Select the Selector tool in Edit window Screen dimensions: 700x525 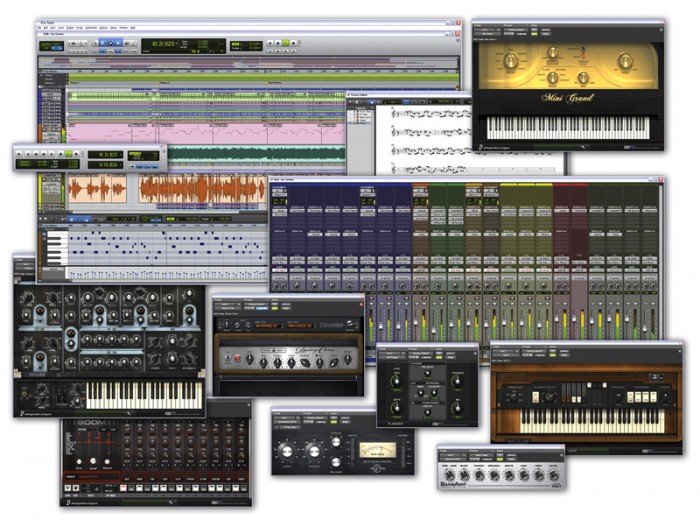[110, 43]
